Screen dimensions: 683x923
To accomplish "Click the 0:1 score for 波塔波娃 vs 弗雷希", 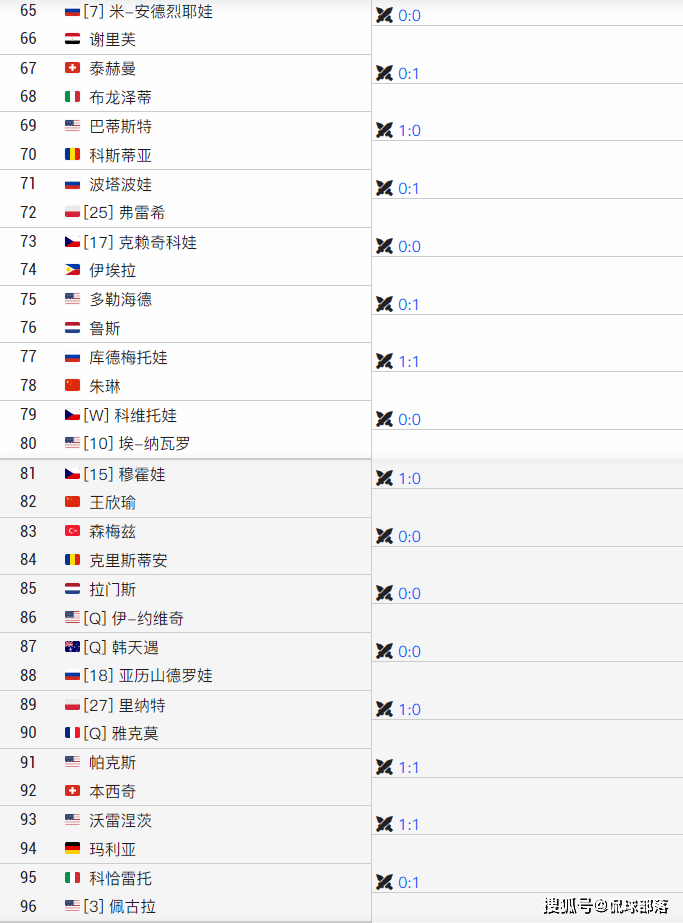I will [x=409, y=189].
